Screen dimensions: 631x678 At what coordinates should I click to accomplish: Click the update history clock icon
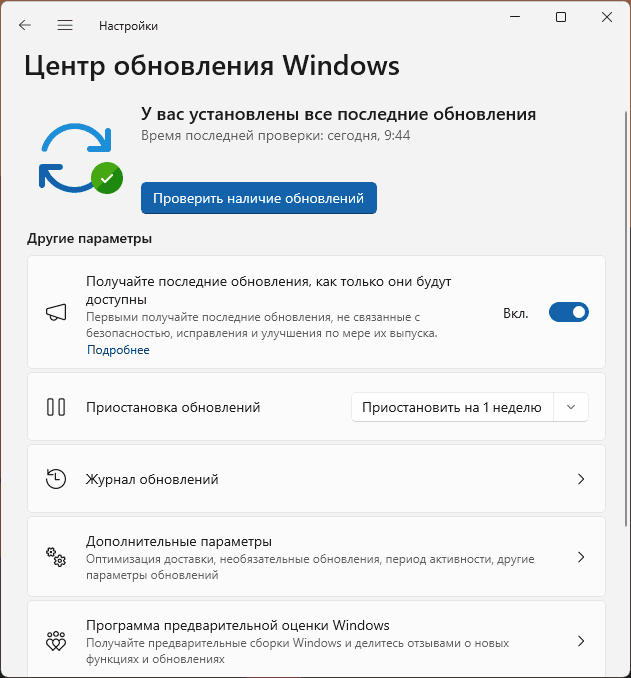click(56, 479)
